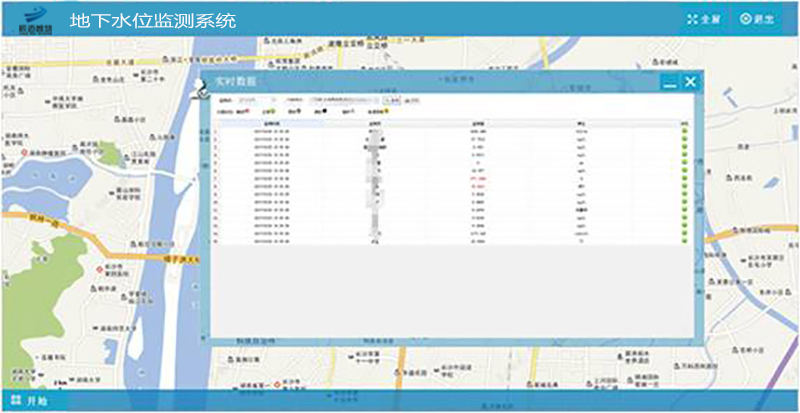The image size is (800, 413).
Task: Click the boat icon beside 实时数据 title
Action: click(200, 89)
